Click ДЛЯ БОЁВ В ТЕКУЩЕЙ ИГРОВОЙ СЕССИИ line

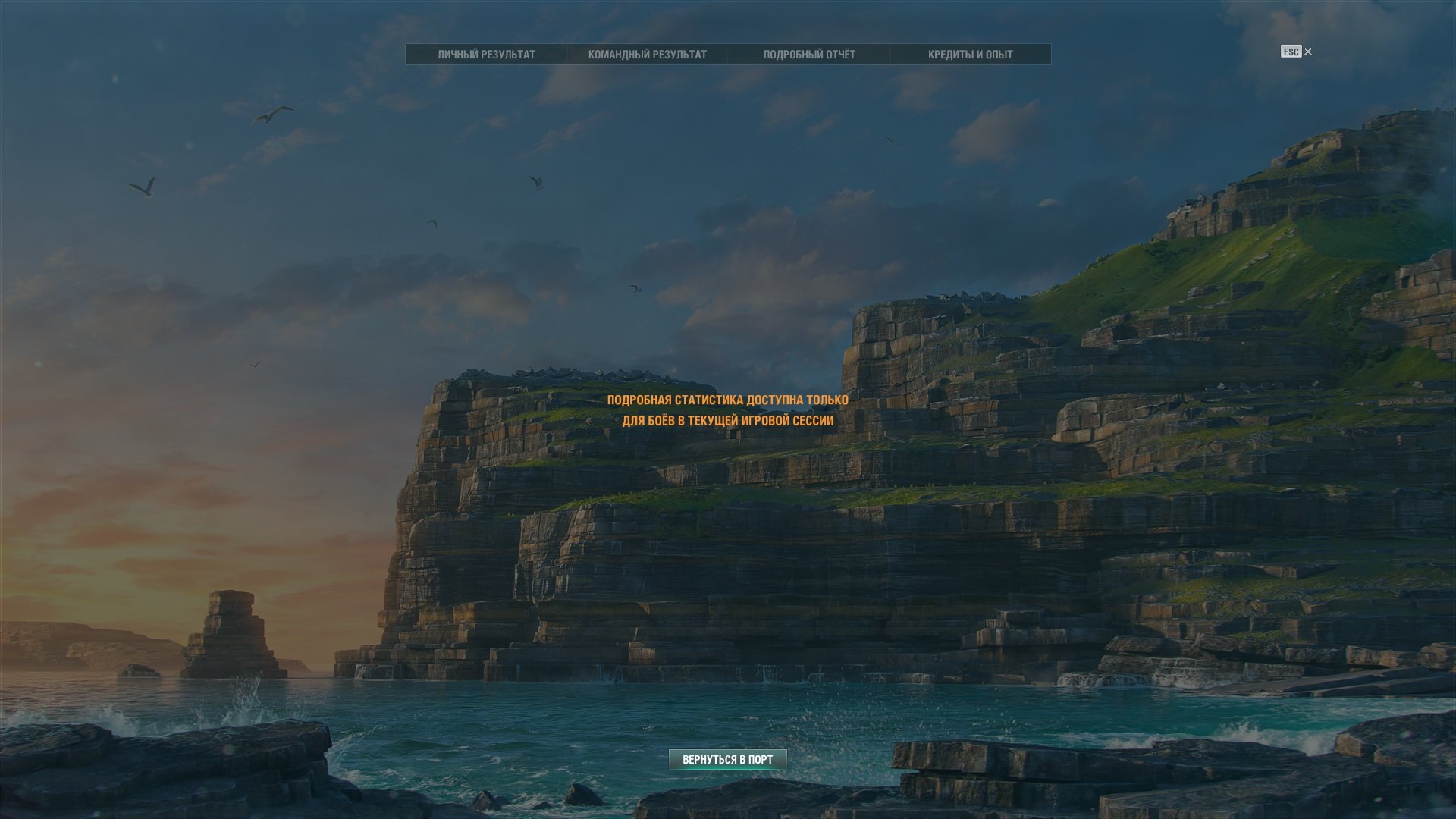coord(727,420)
